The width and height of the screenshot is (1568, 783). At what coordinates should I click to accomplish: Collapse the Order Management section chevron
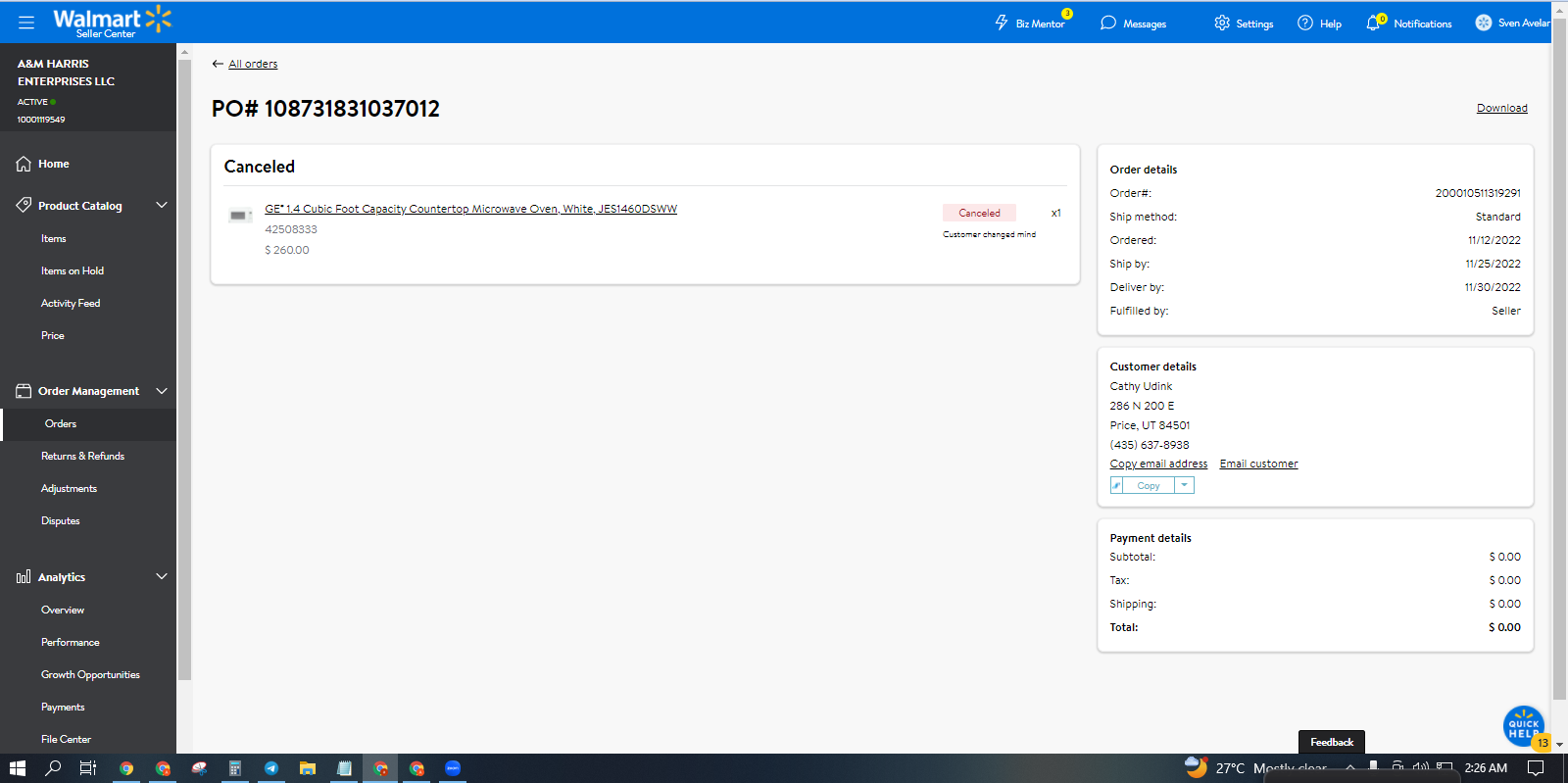pos(162,391)
